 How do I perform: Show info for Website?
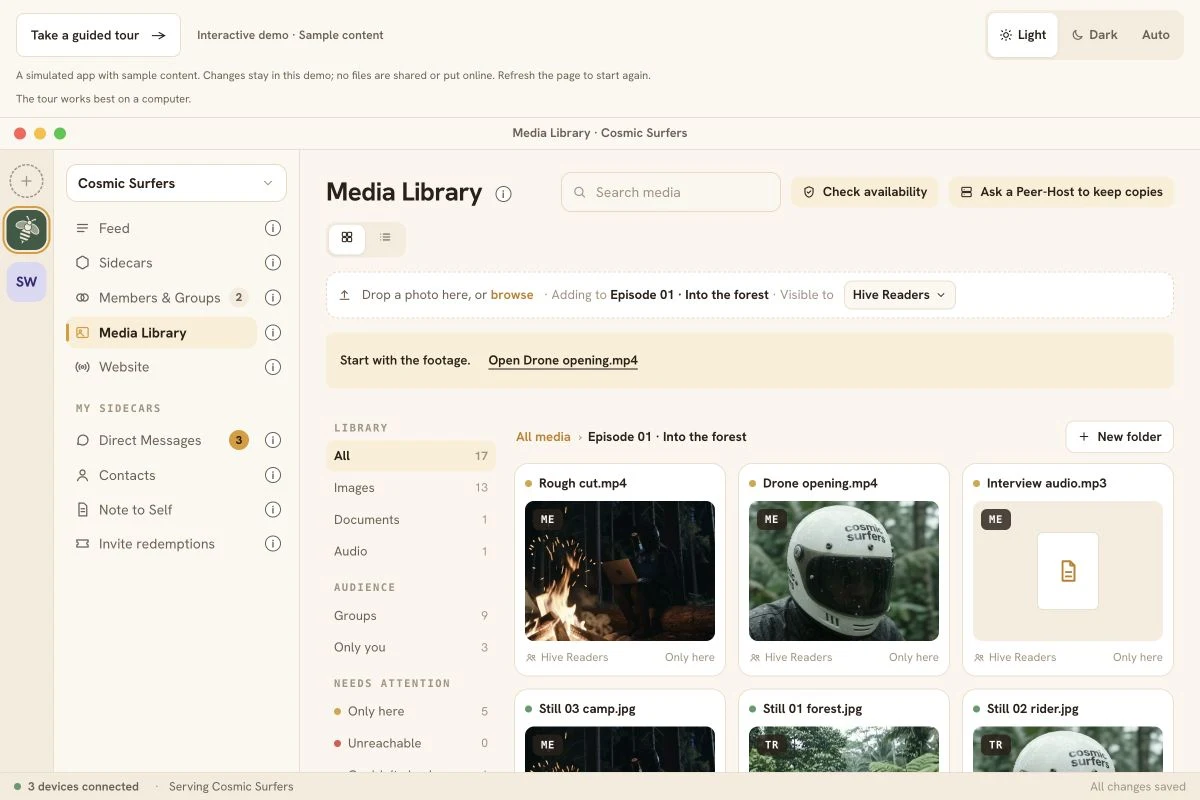(x=272, y=367)
